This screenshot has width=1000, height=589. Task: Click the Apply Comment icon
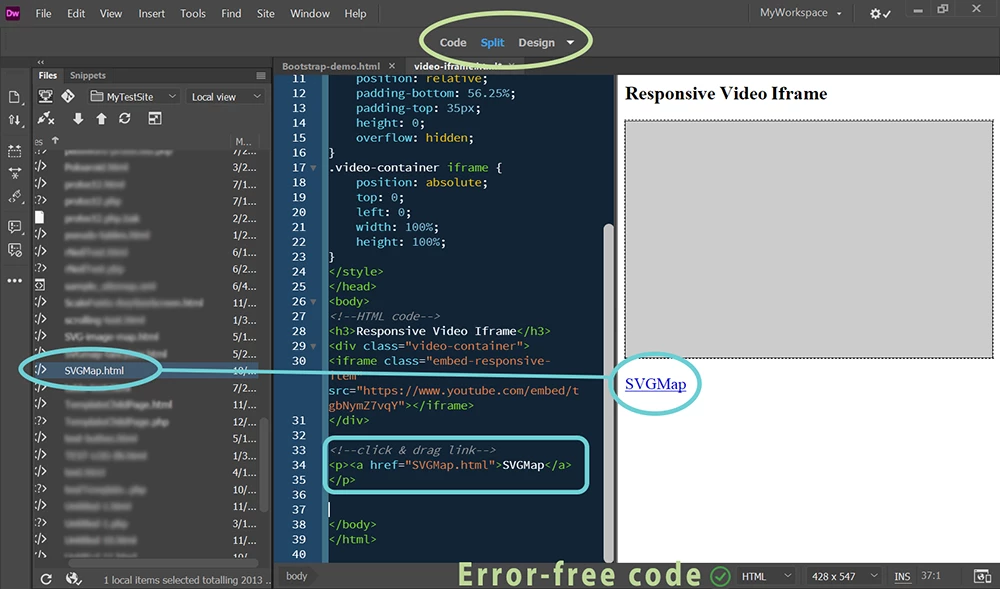[x=14, y=226]
